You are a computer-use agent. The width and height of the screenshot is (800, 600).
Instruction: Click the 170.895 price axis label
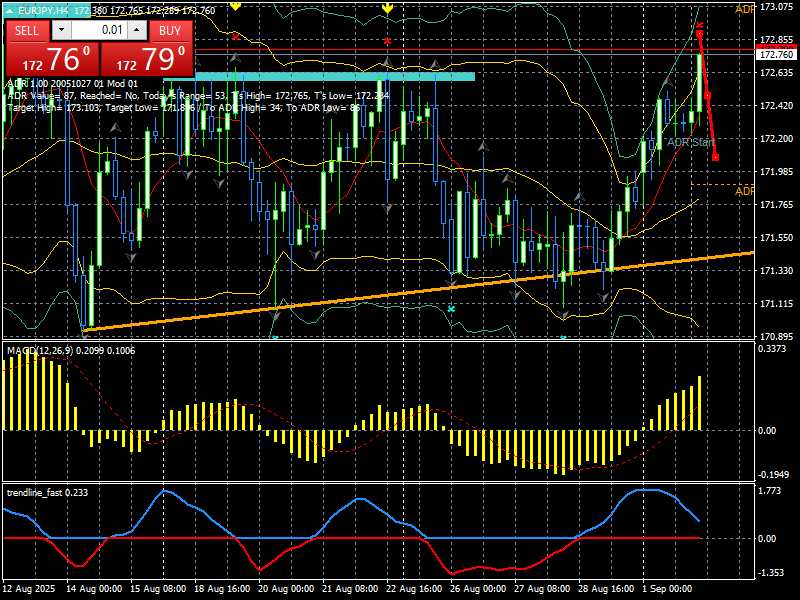777,336
